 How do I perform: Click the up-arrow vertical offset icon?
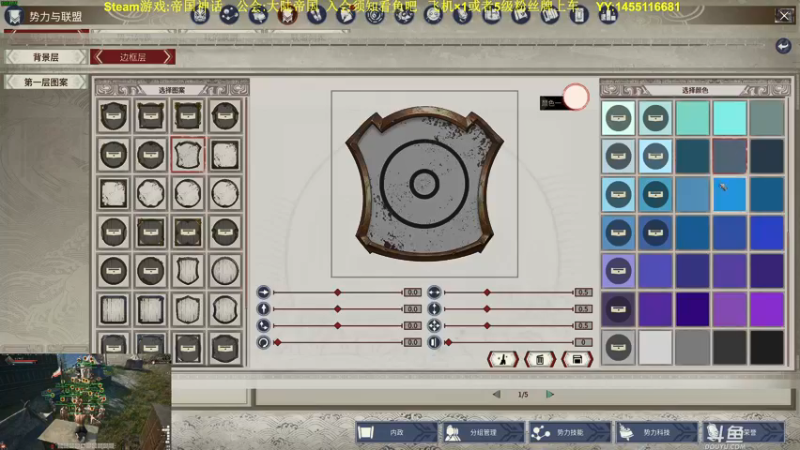point(263,309)
